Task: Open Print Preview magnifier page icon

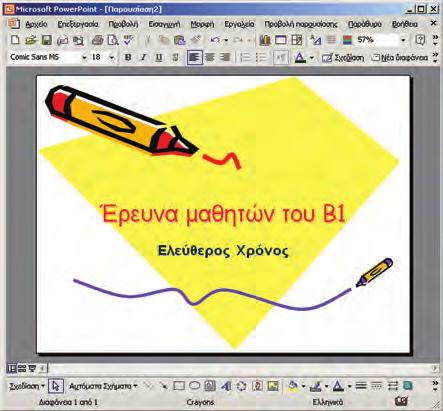Action: (x=113, y=40)
